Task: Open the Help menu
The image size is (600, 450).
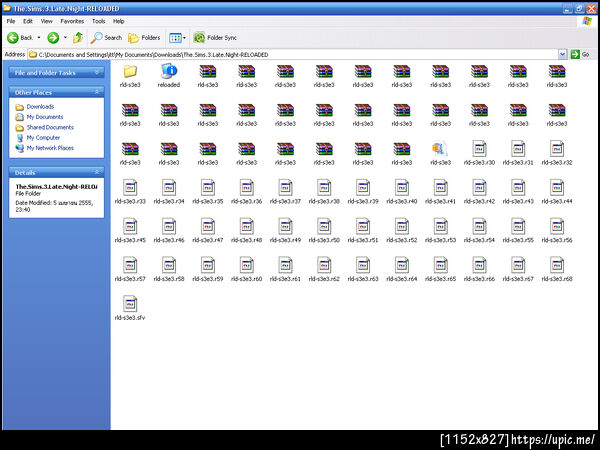Action: point(119,21)
